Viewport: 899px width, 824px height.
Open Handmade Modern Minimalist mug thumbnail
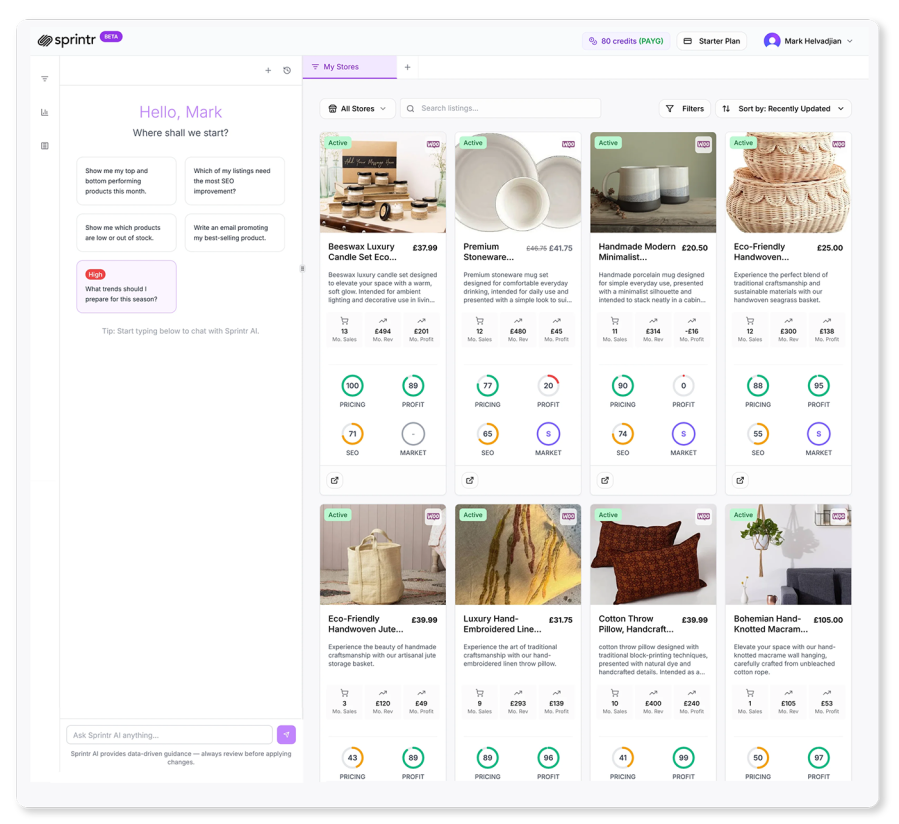653,182
